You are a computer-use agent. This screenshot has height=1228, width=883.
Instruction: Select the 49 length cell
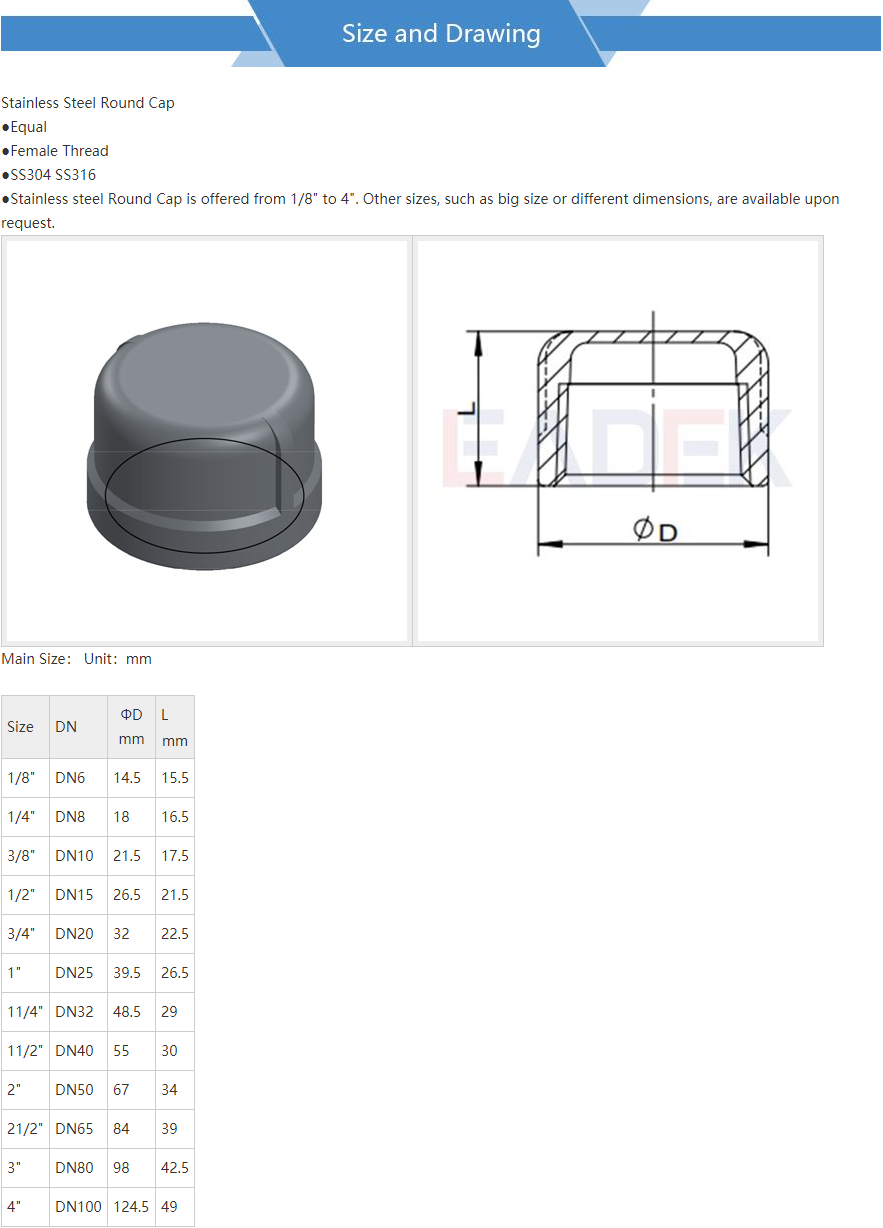[175, 1207]
